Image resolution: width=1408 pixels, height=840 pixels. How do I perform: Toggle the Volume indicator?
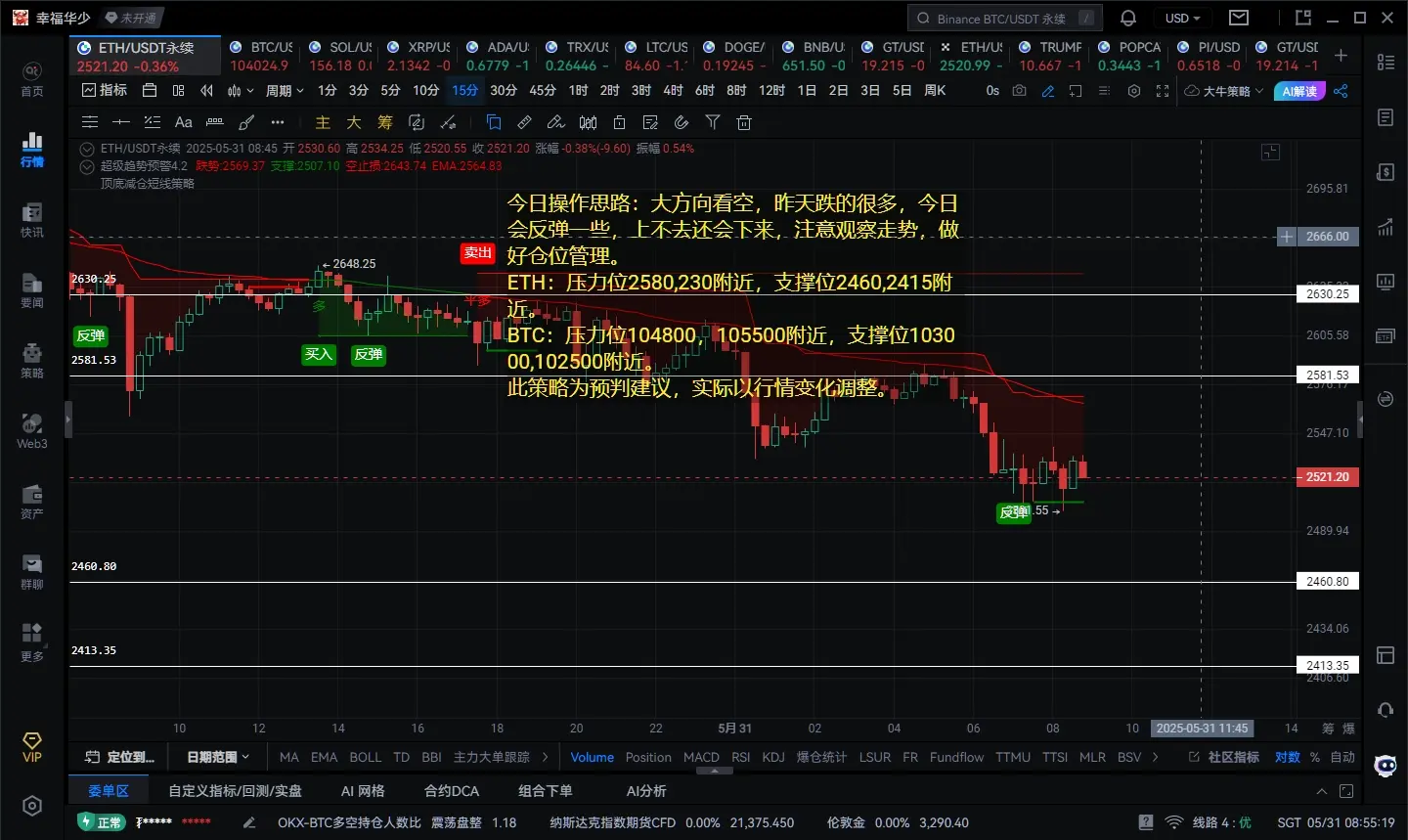pos(592,757)
